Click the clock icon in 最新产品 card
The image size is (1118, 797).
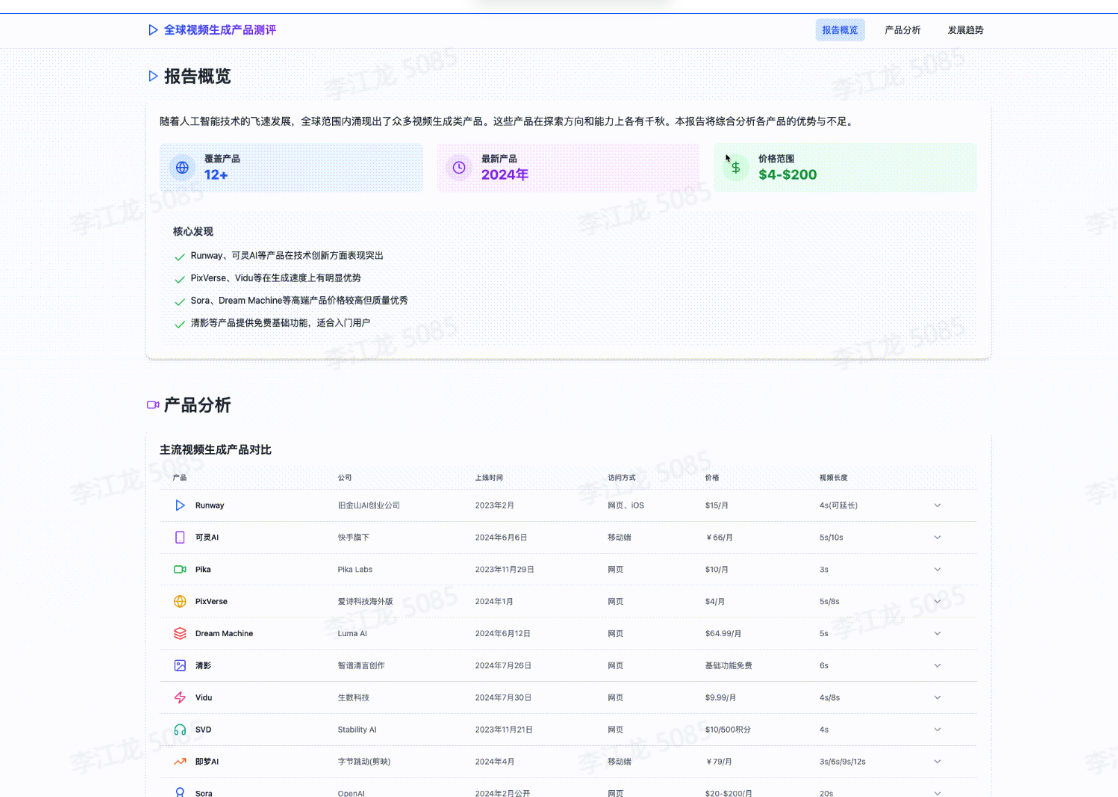tap(459, 168)
